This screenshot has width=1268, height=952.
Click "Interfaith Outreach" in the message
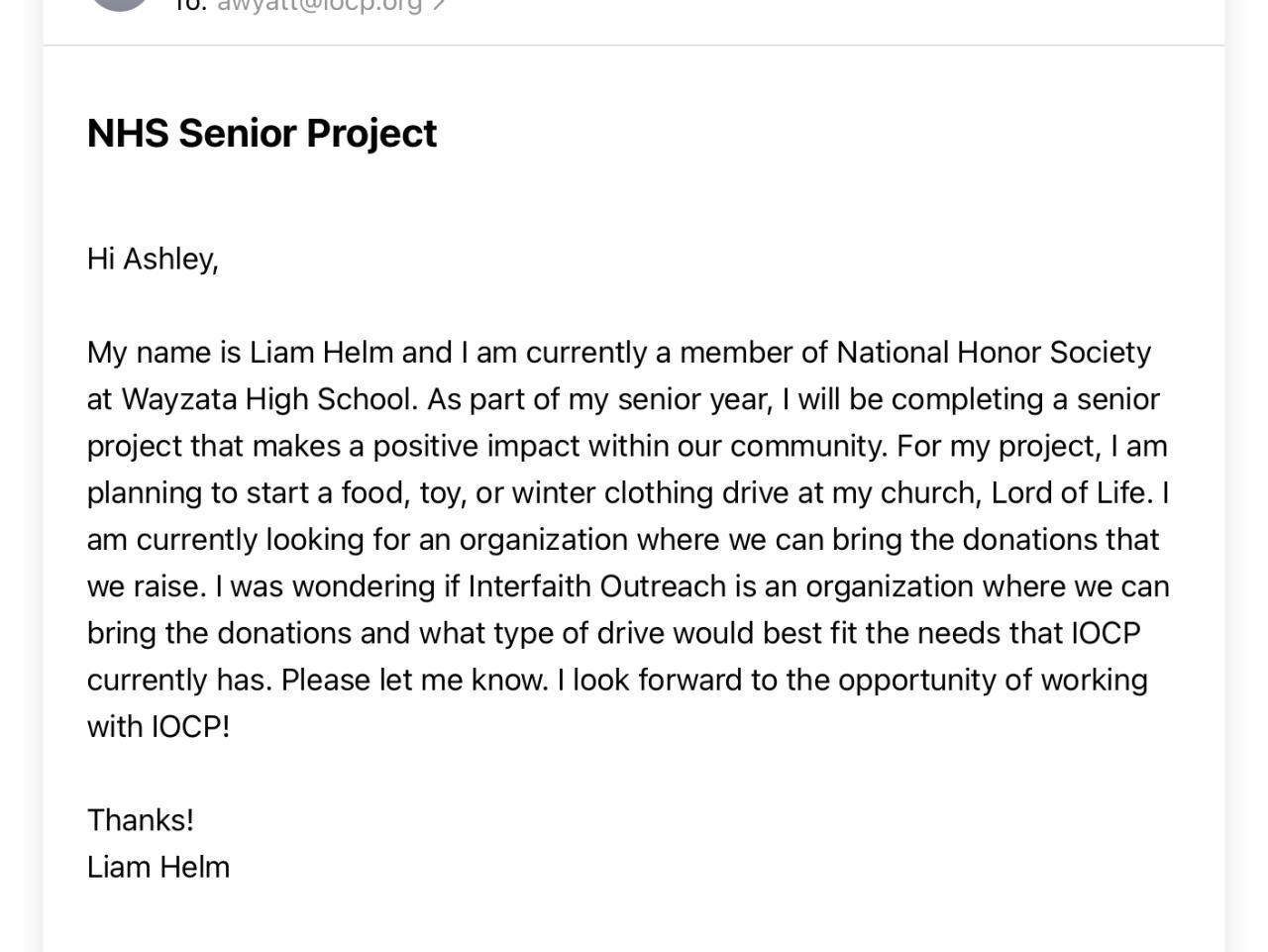(597, 586)
